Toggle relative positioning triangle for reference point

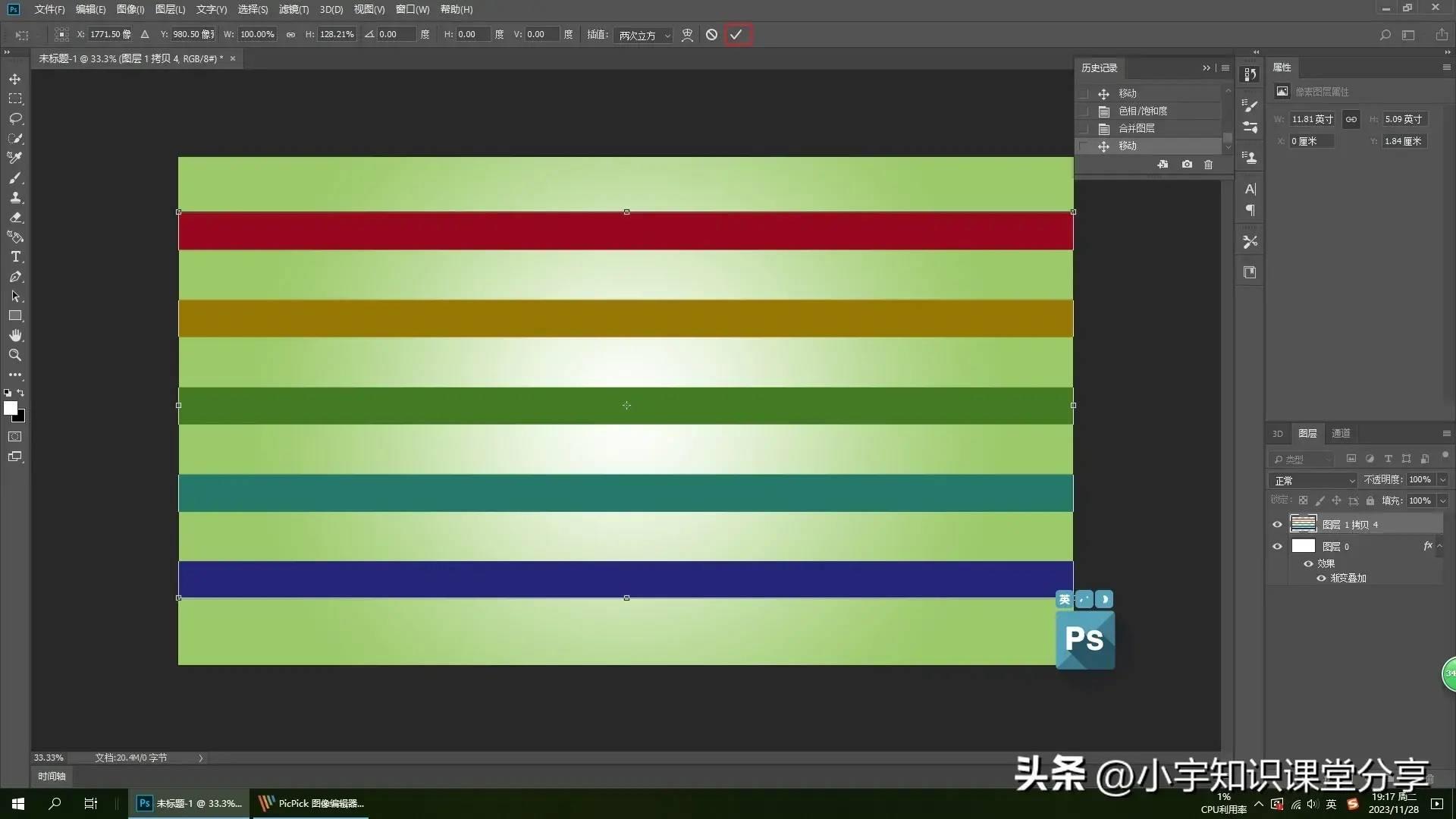145,35
